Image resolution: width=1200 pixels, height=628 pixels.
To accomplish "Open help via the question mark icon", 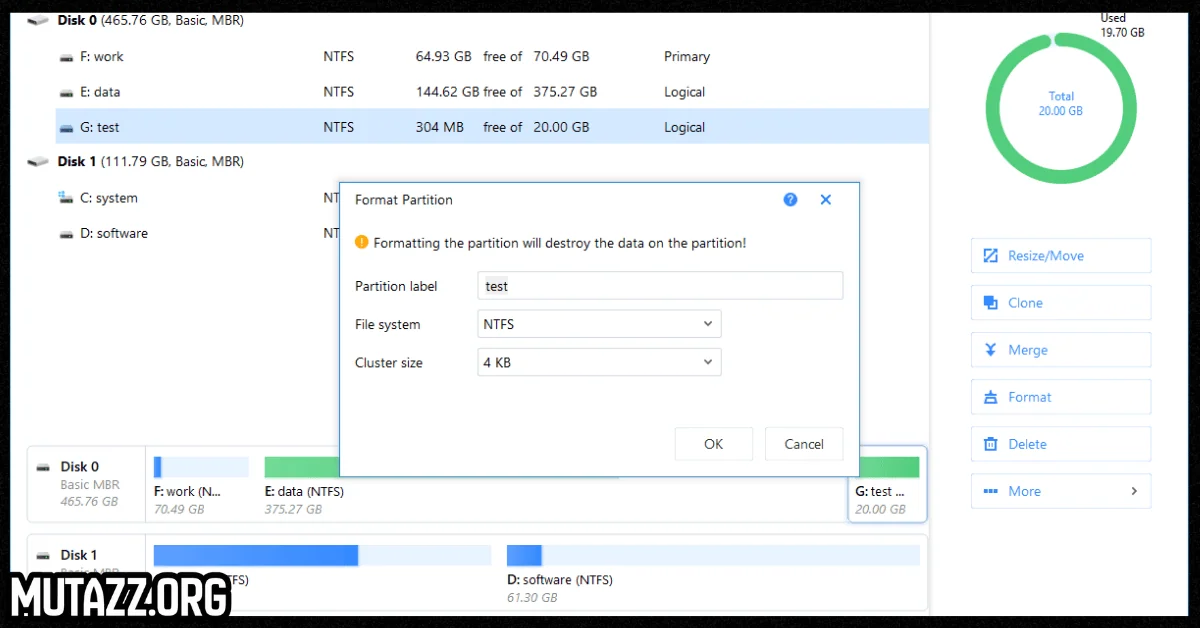I will point(790,200).
